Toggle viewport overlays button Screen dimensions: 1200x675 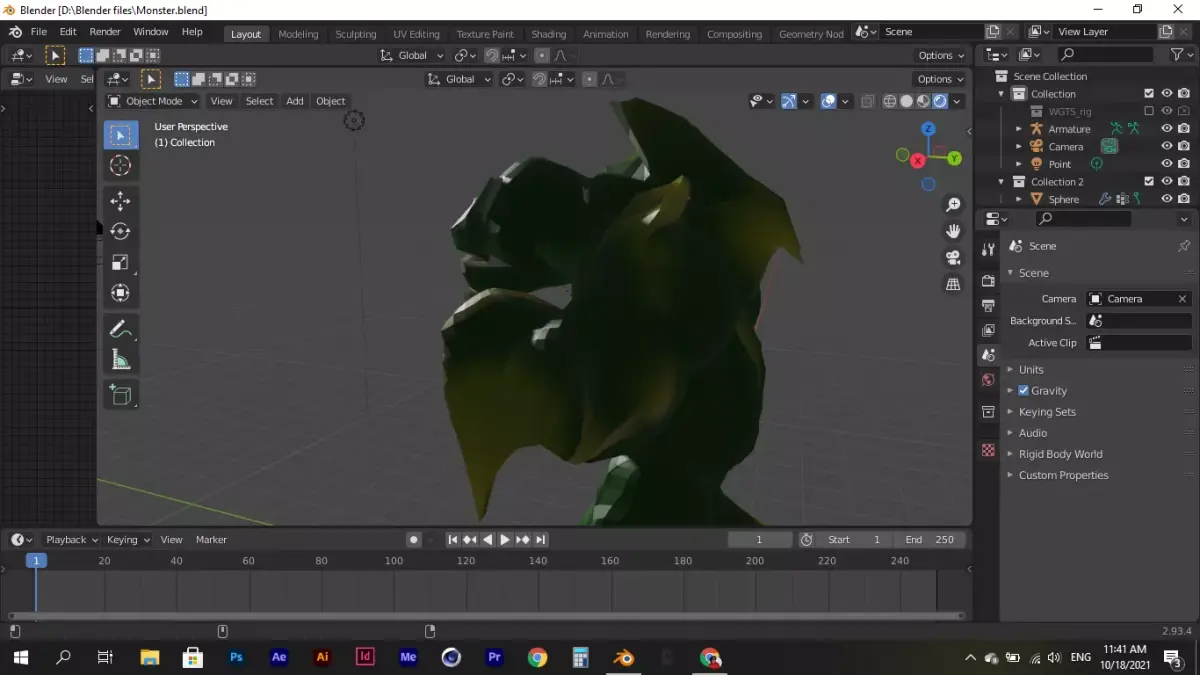[828, 101]
